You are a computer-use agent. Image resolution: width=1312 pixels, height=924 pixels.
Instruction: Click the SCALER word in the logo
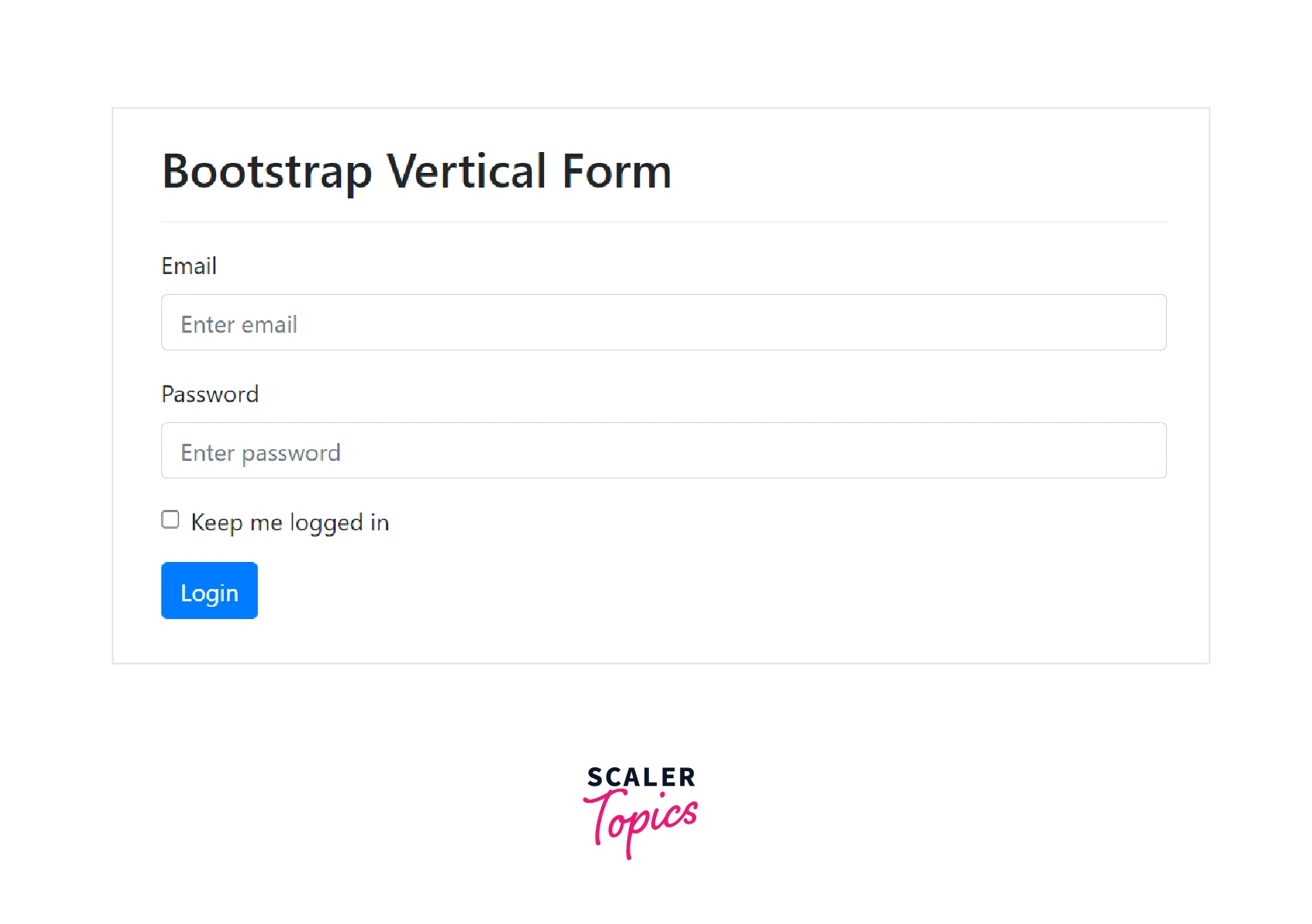(641, 777)
